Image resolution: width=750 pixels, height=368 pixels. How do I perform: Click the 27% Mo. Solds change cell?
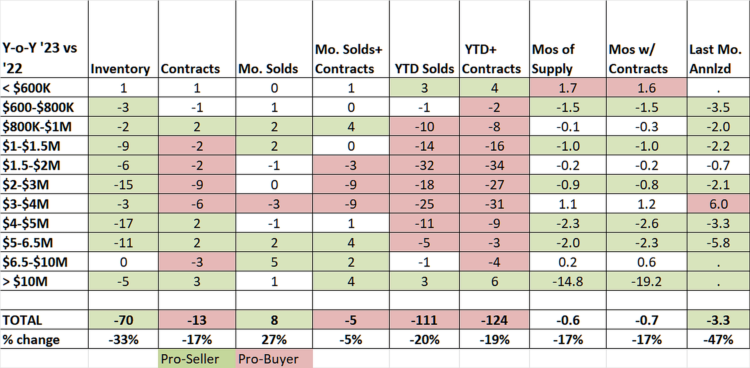pyautogui.click(x=274, y=340)
